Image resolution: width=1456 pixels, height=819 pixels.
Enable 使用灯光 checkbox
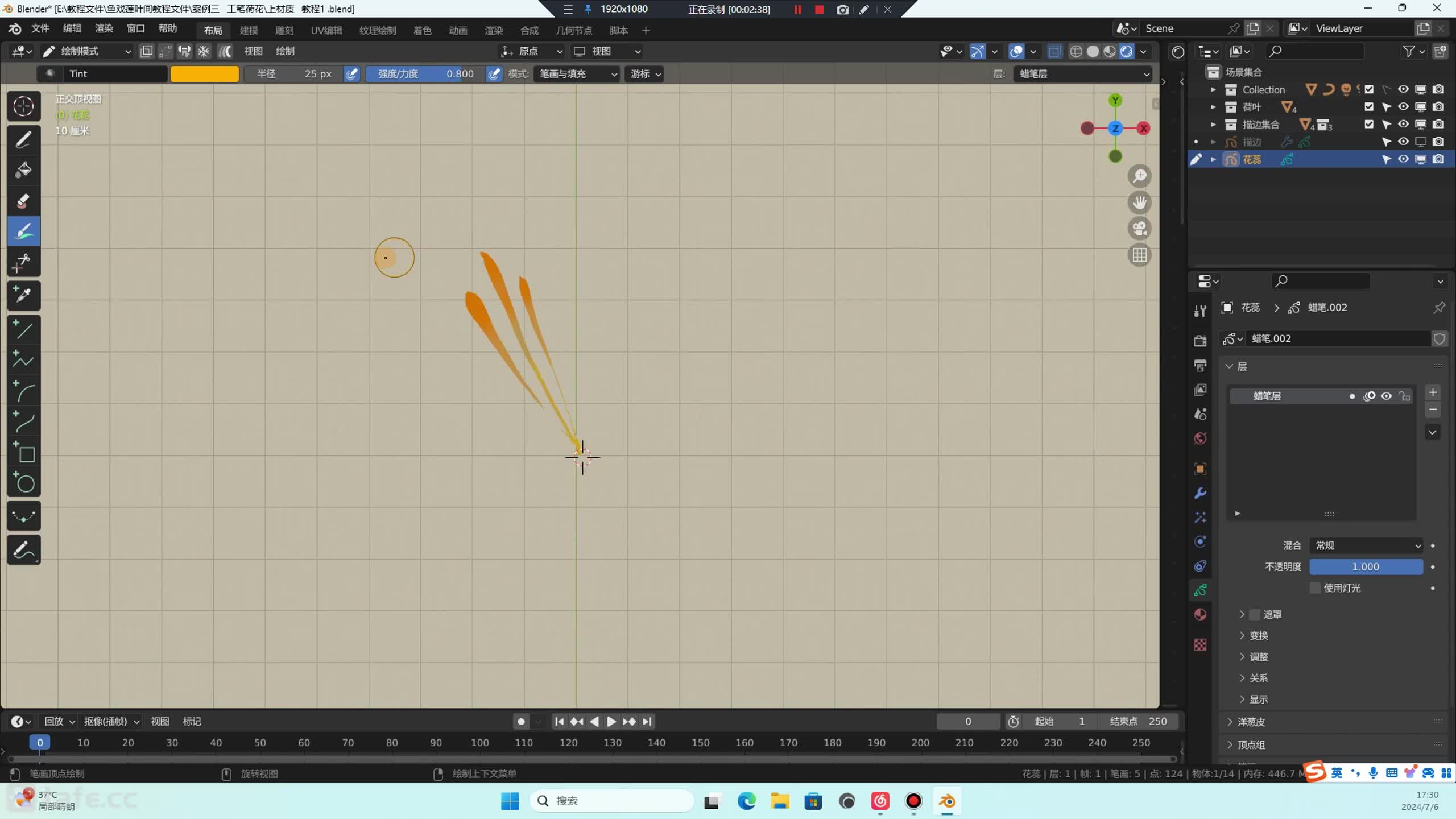click(1315, 588)
